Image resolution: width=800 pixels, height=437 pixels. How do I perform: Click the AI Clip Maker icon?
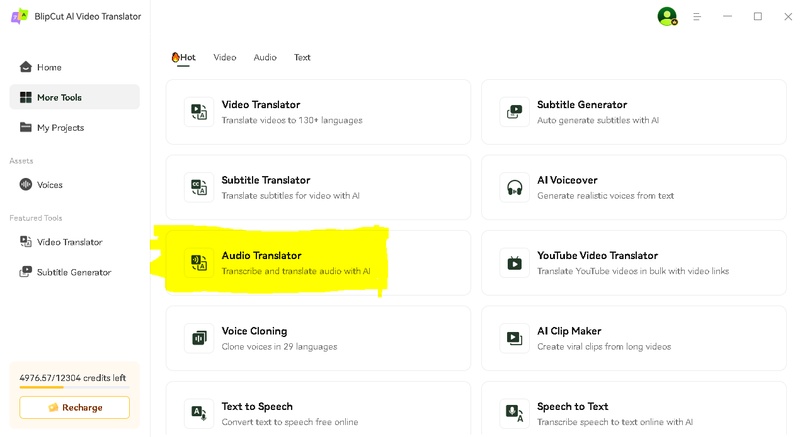click(514, 338)
